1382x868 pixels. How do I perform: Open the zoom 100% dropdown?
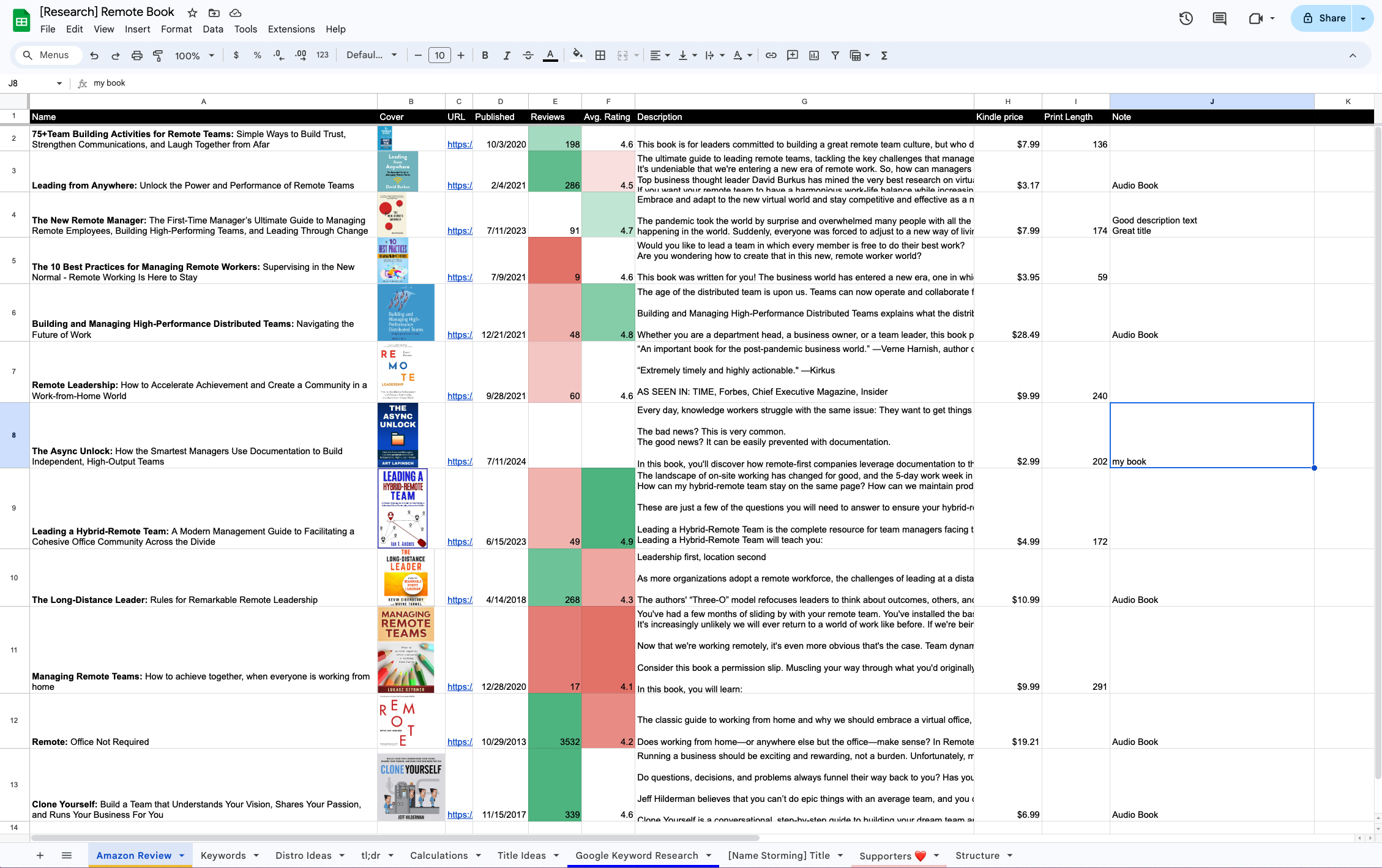click(x=194, y=56)
